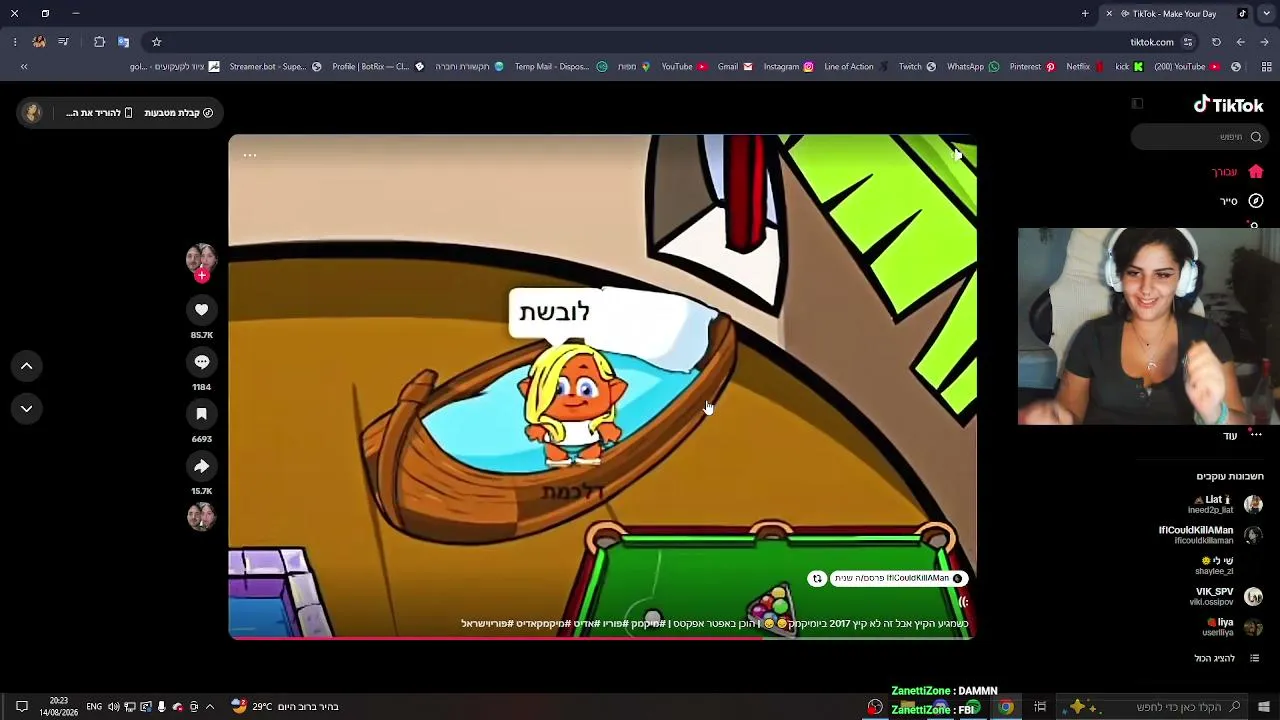Open a new Chrome tab
The image size is (1280, 720).
[1085, 14]
